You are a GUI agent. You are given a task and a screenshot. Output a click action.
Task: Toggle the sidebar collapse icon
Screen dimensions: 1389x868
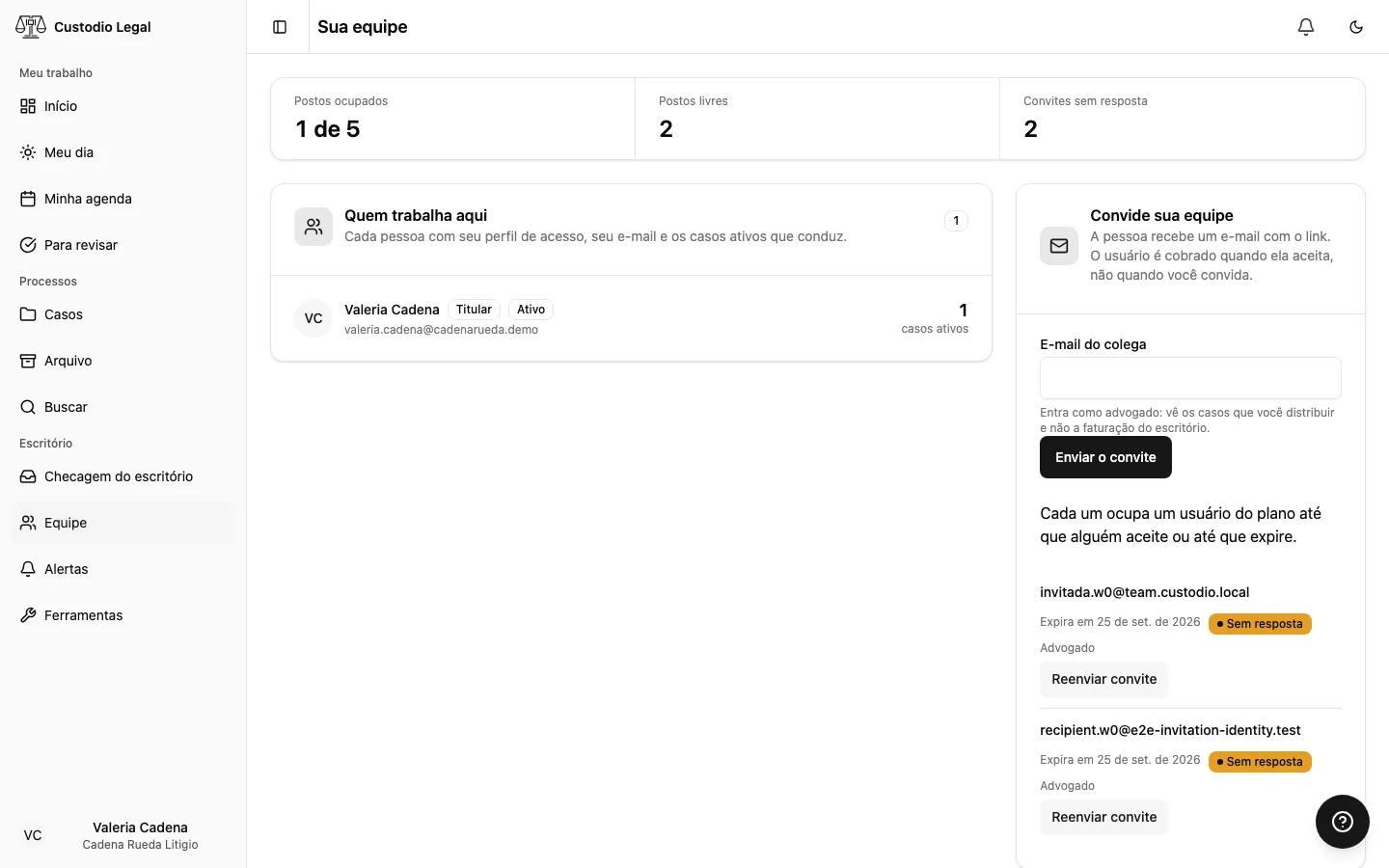click(280, 27)
